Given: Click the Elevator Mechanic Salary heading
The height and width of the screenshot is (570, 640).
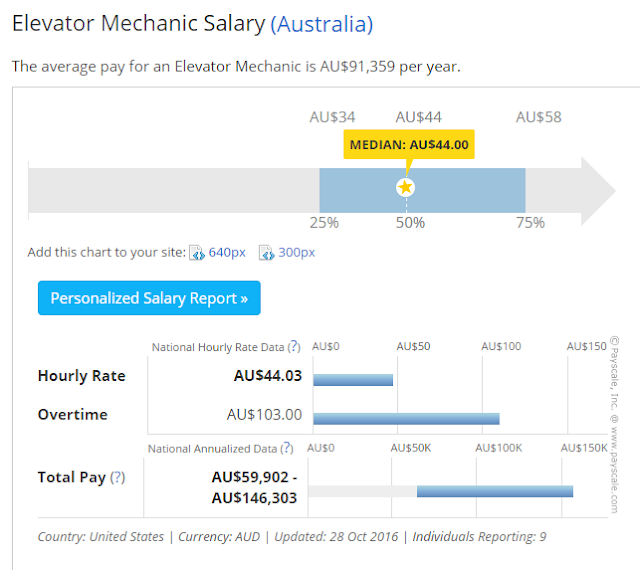Looking at the screenshot, I should click(138, 24).
